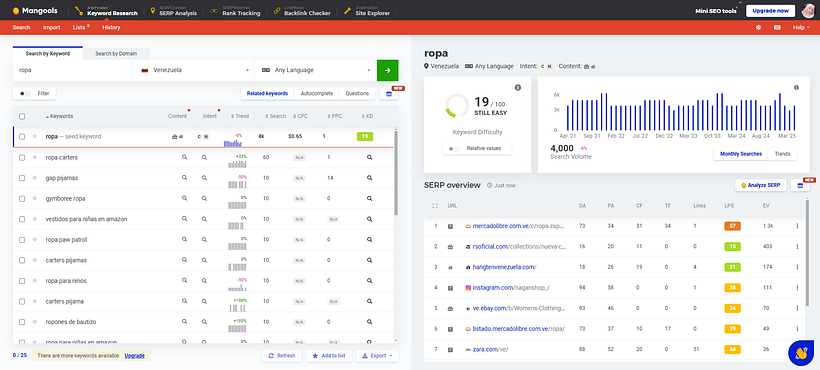Select the Autocomplete tab
Image resolution: width=820 pixels, height=370 pixels.
pyautogui.click(x=317, y=94)
